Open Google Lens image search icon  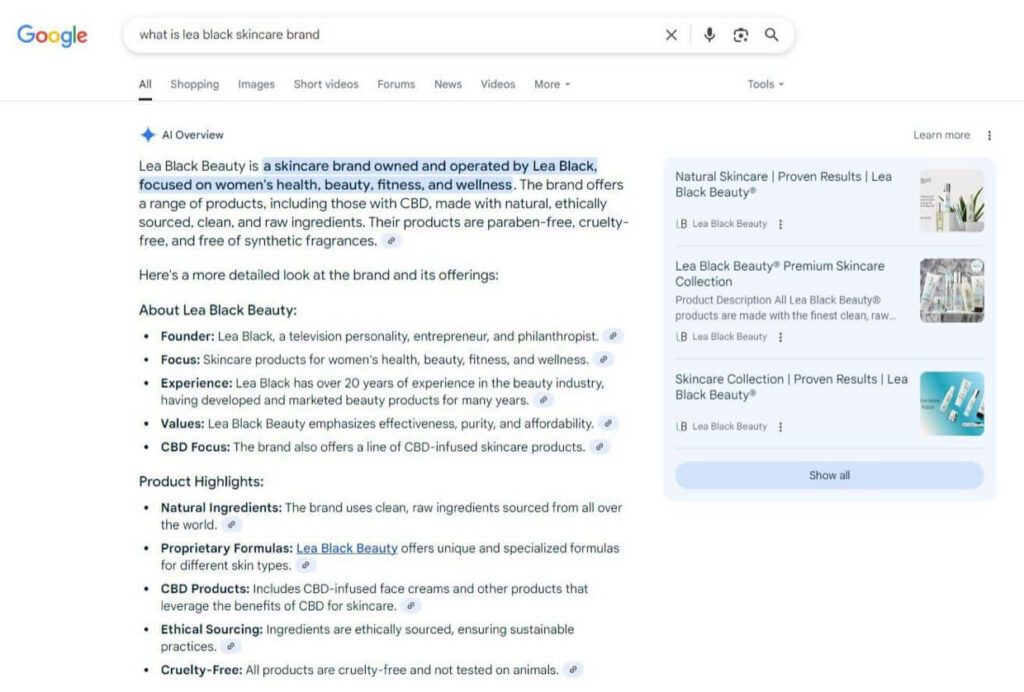(x=740, y=35)
